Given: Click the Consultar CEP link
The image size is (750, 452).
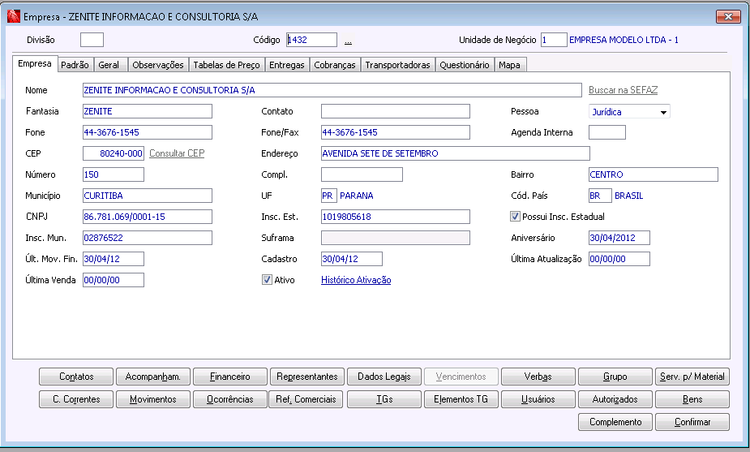Looking at the screenshot, I should (176, 154).
